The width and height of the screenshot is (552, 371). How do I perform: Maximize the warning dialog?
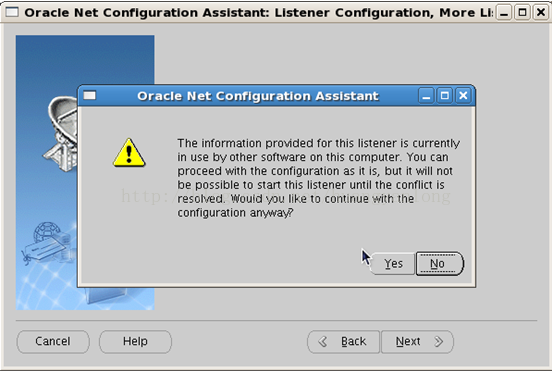(445, 96)
